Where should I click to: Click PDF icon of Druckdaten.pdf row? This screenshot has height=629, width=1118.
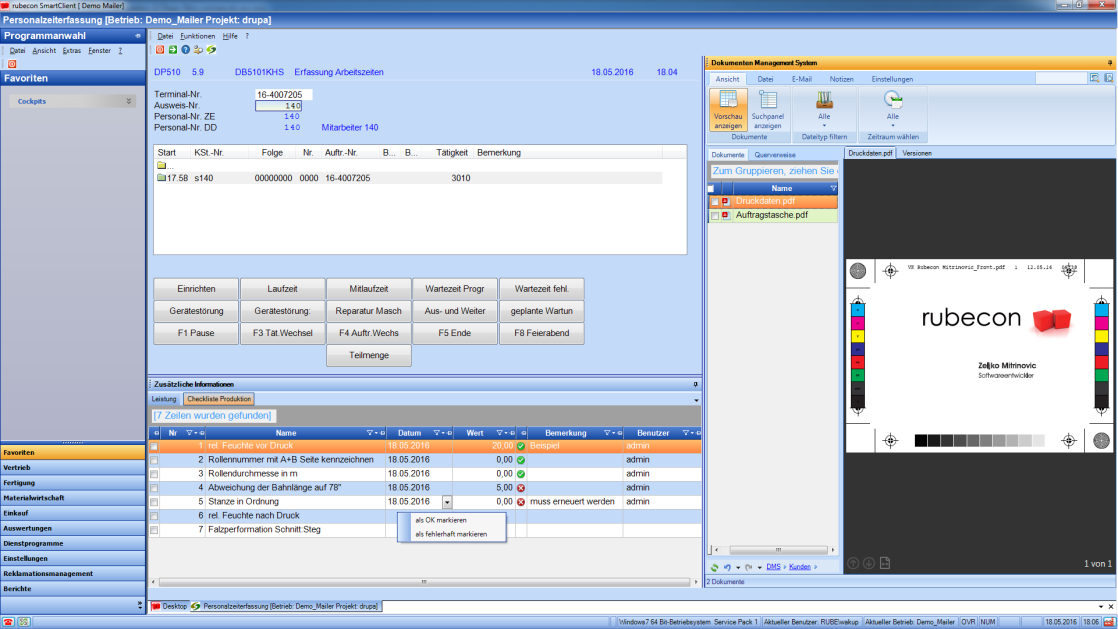(726, 202)
